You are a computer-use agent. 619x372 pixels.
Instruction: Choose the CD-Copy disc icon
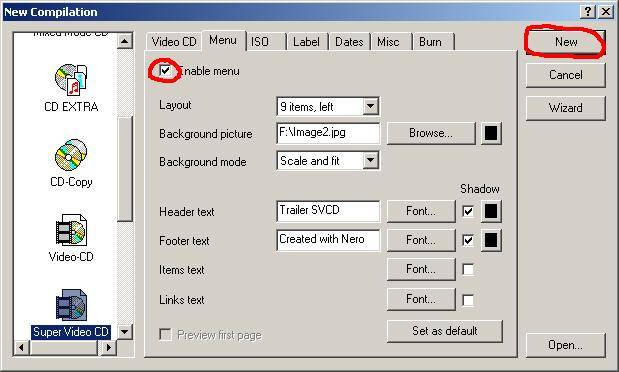point(71,155)
